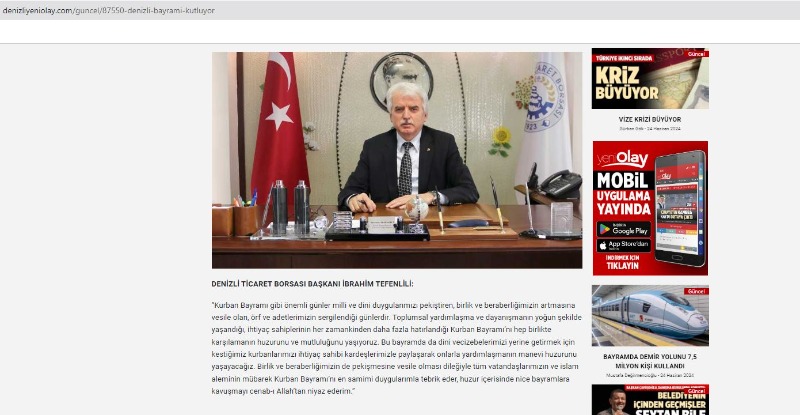Click the main article photo of chairman
This screenshot has width=800, height=415.
(396, 160)
